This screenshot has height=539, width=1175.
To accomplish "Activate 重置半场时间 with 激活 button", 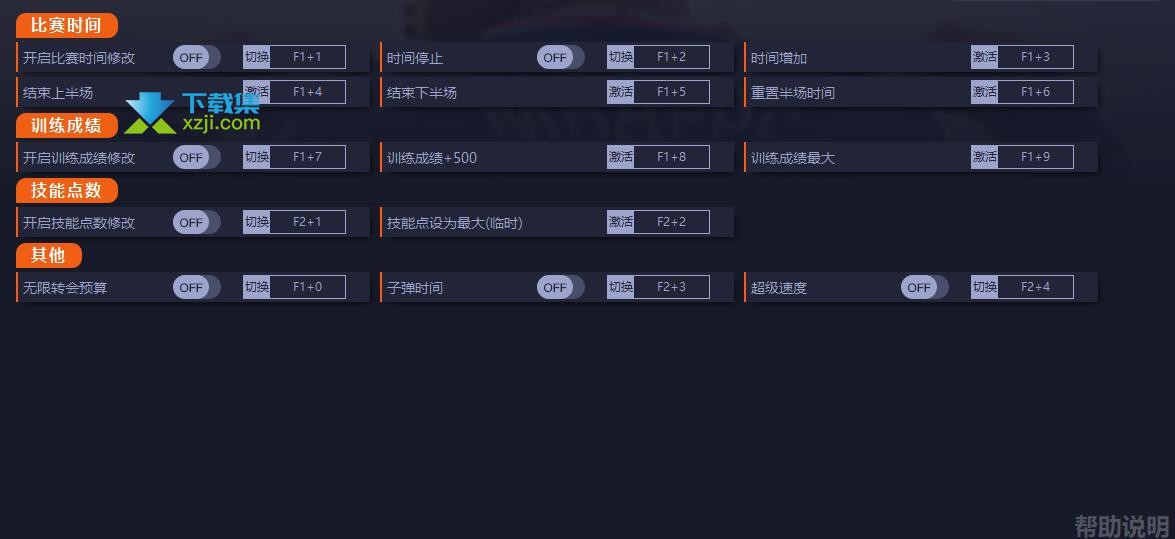I will point(985,92).
